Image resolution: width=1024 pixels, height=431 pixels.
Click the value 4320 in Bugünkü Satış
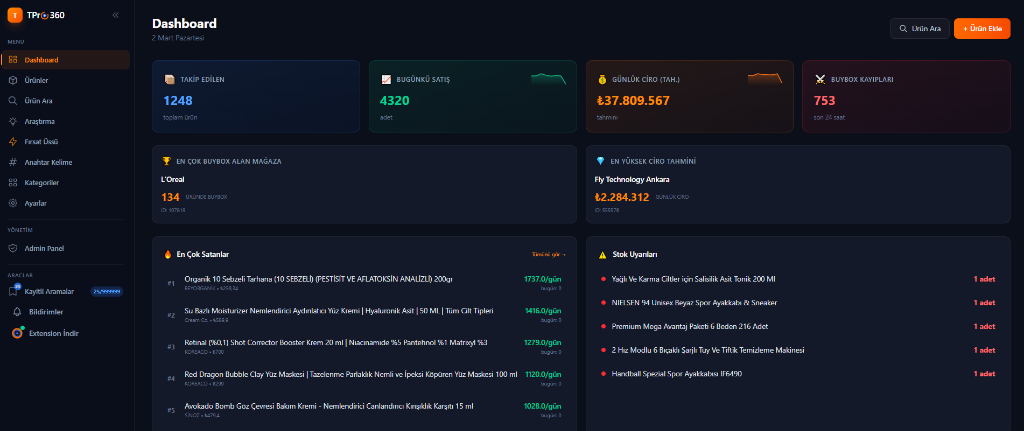coord(394,101)
